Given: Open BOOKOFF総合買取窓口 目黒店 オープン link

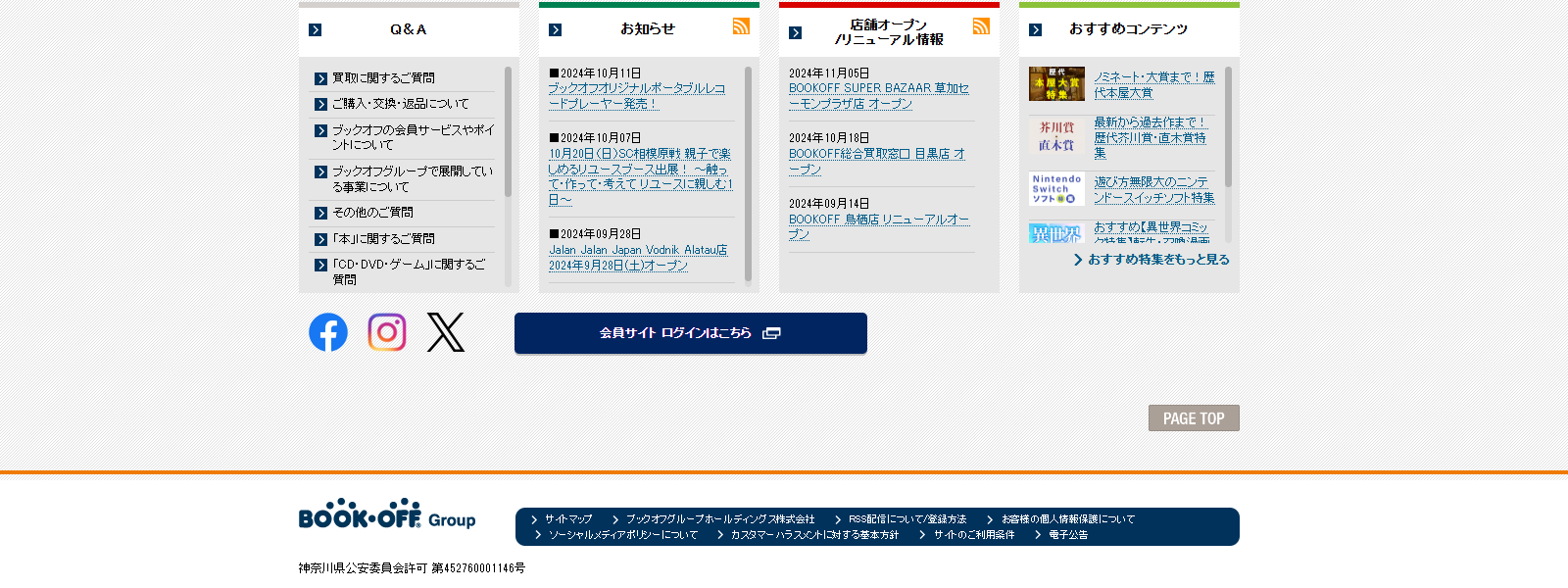Looking at the screenshot, I should (877, 162).
